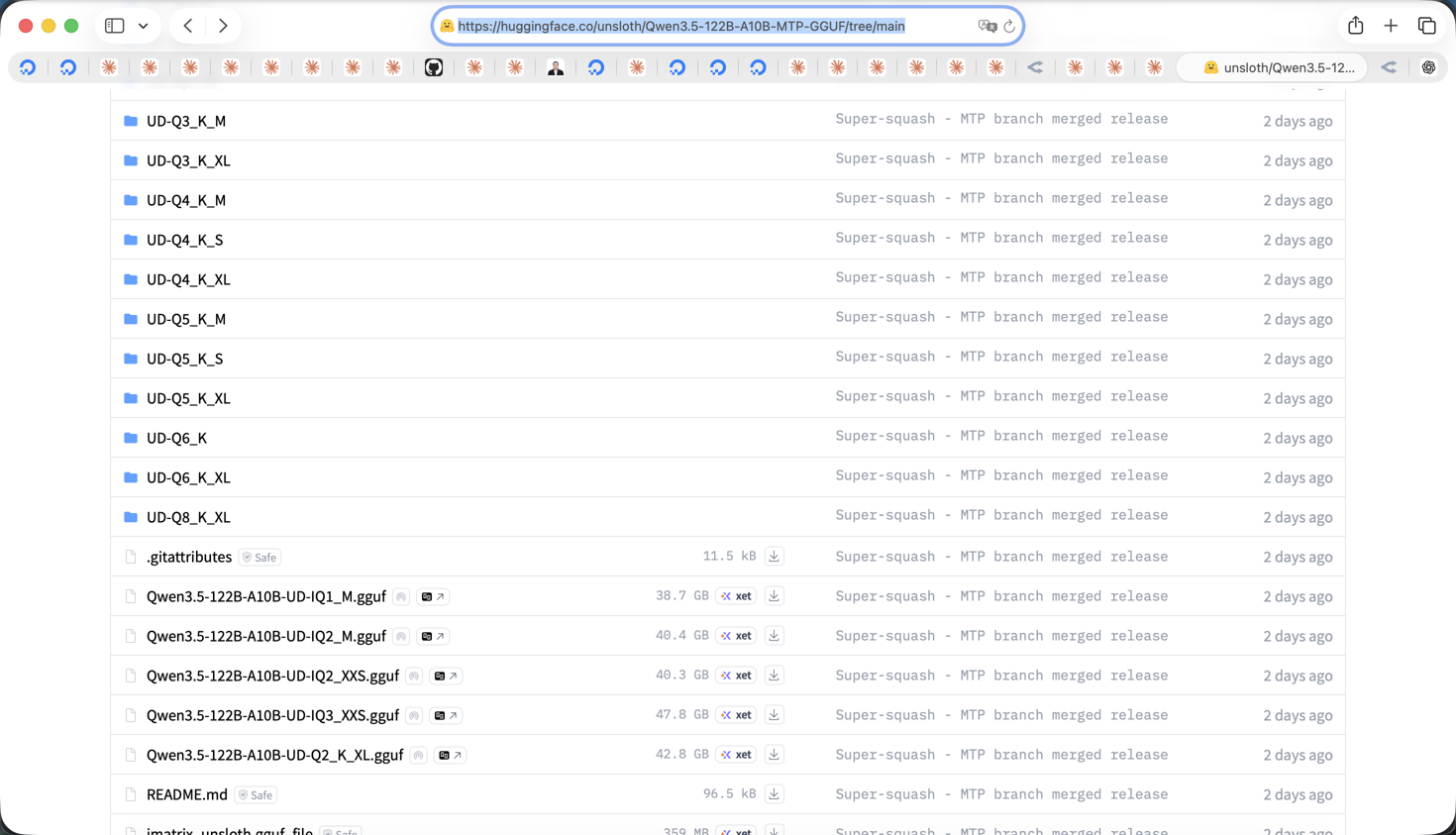Screen dimensions: 1456x835
Task: Click the folder icon of the UD-Q5_K_M row
Action: (x=131, y=319)
